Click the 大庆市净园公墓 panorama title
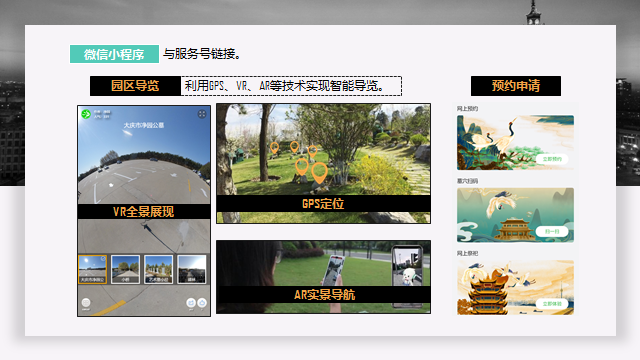Viewport: 640px width, 360px height. [144, 125]
